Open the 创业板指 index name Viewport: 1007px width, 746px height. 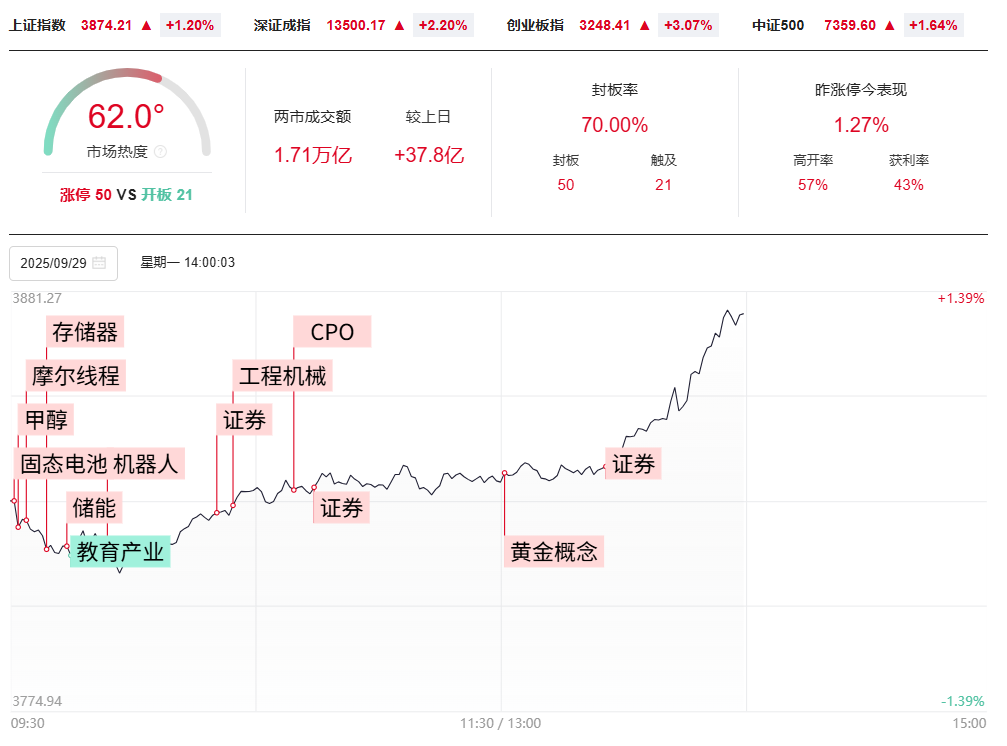tap(535, 25)
